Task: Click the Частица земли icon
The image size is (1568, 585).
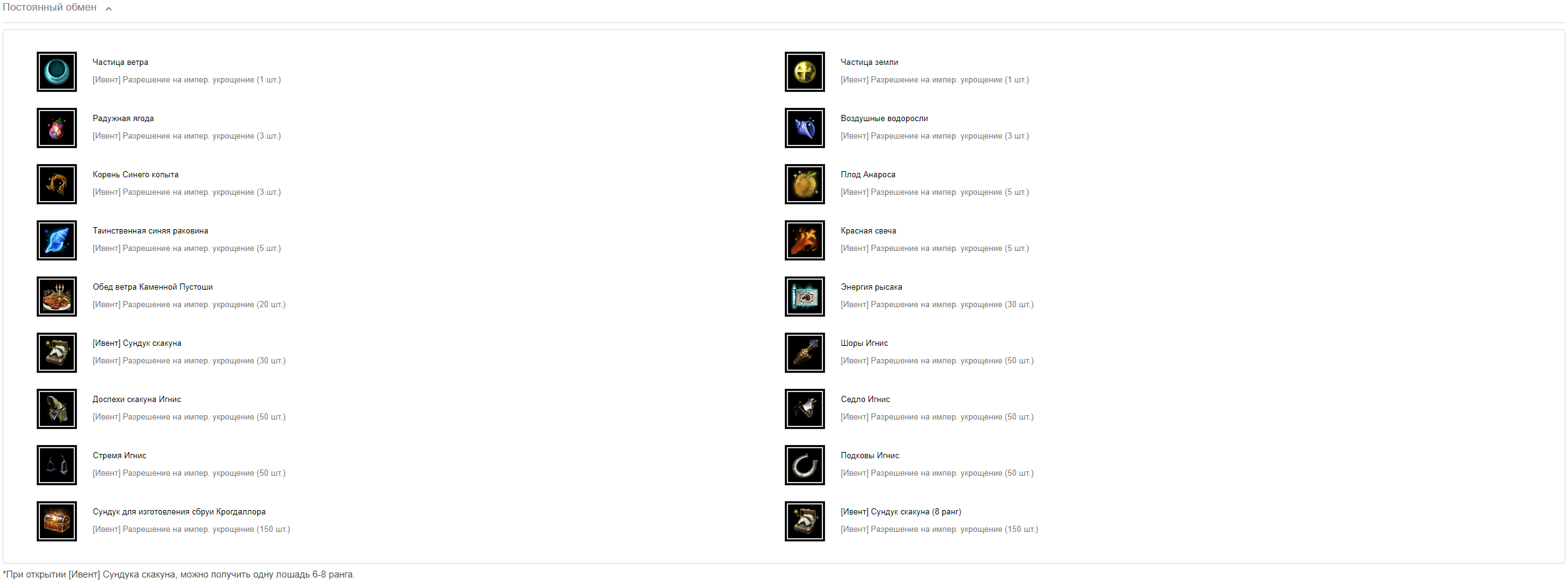Action: (805, 72)
